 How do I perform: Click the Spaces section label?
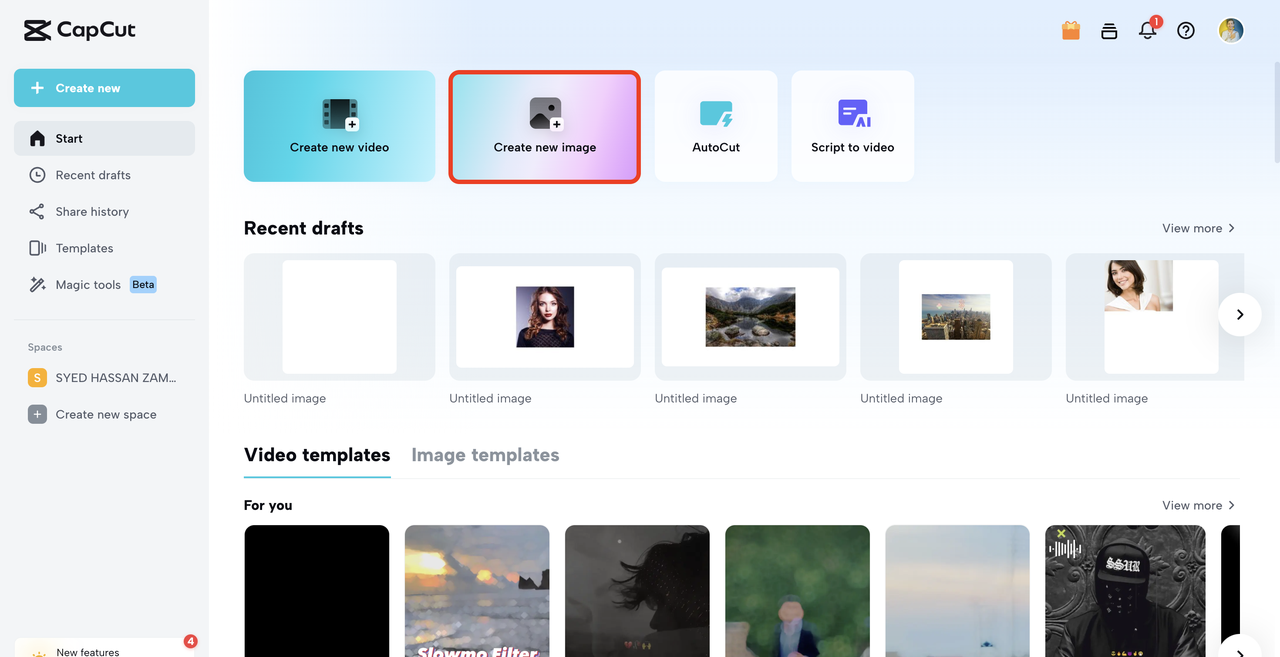click(x=45, y=347)
